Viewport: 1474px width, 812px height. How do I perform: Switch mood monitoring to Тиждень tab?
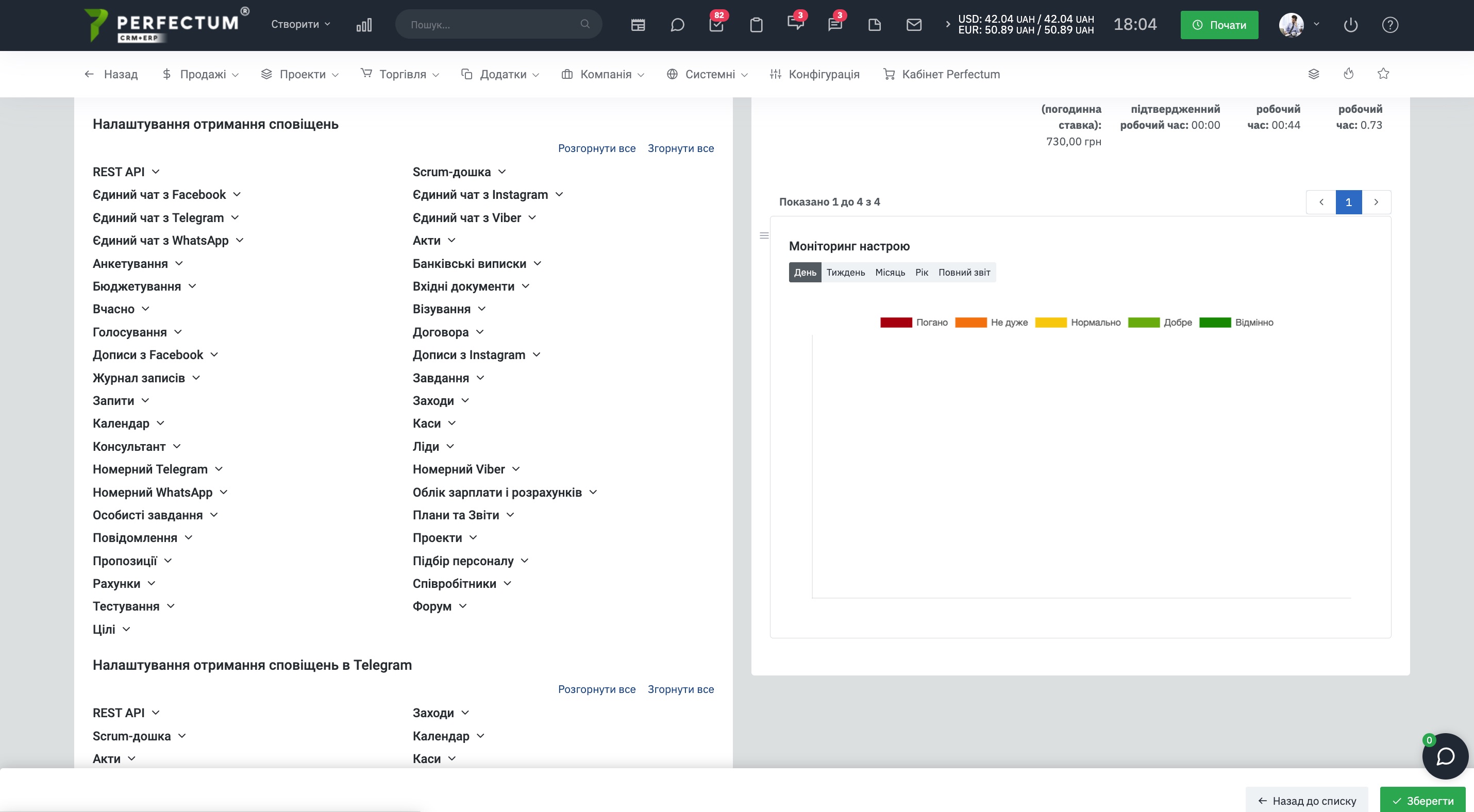click(x=845, y=272)
